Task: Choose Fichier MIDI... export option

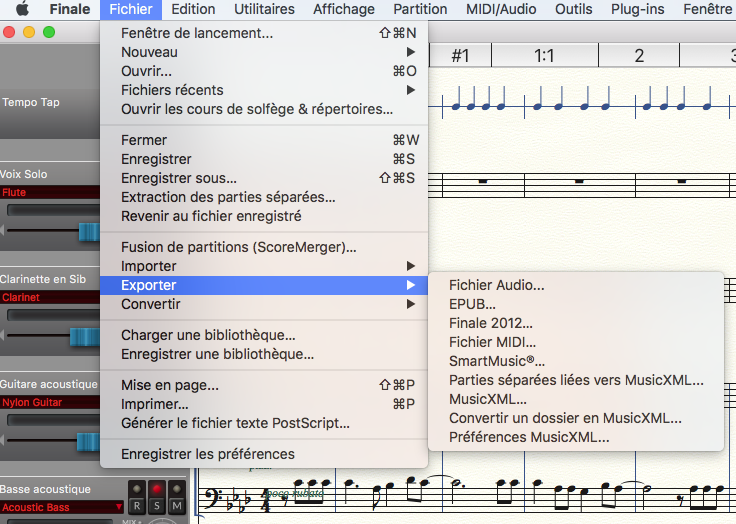Action: [x=487, y=342]
